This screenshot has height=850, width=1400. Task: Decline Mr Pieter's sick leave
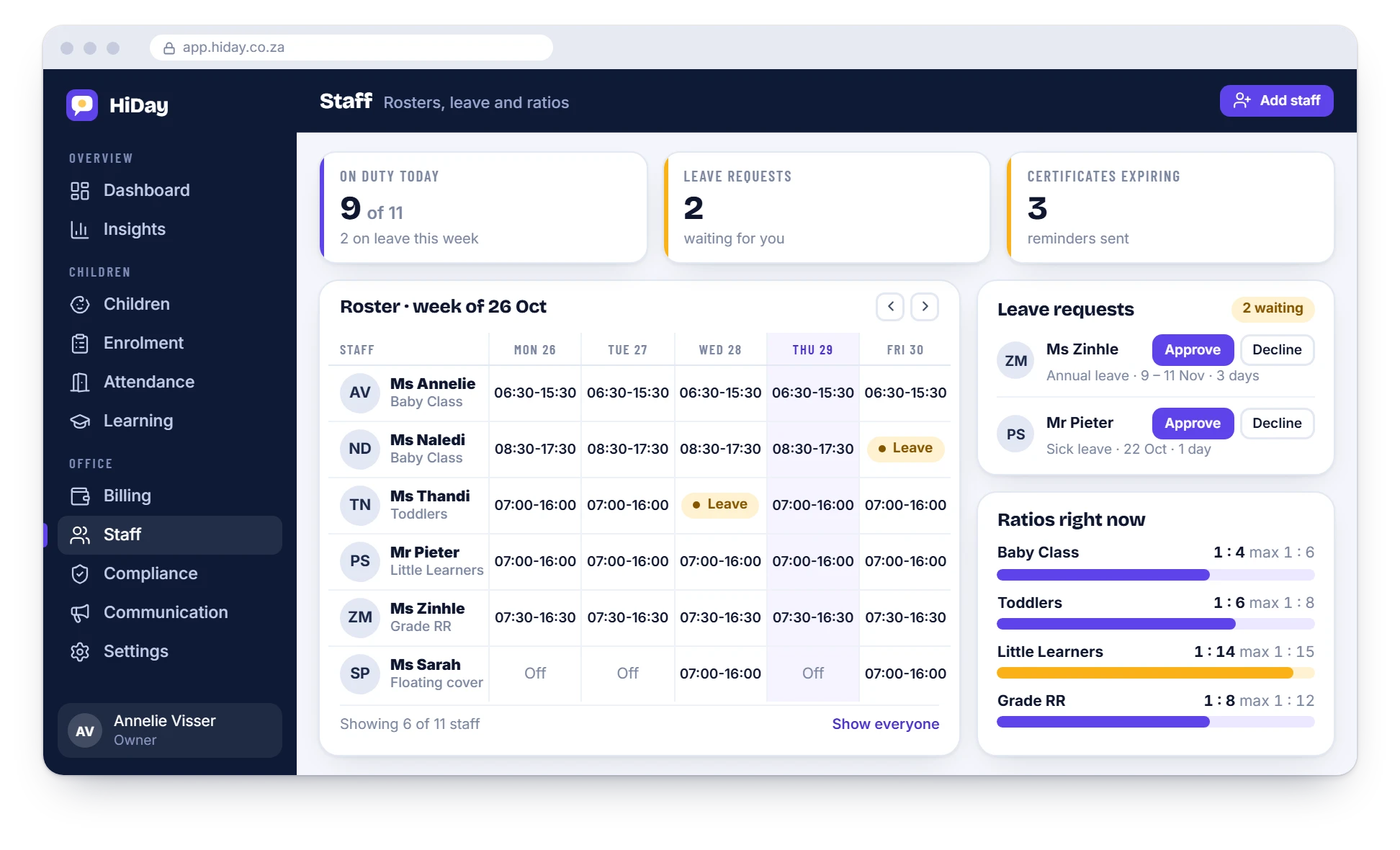tap(1277, 424)
